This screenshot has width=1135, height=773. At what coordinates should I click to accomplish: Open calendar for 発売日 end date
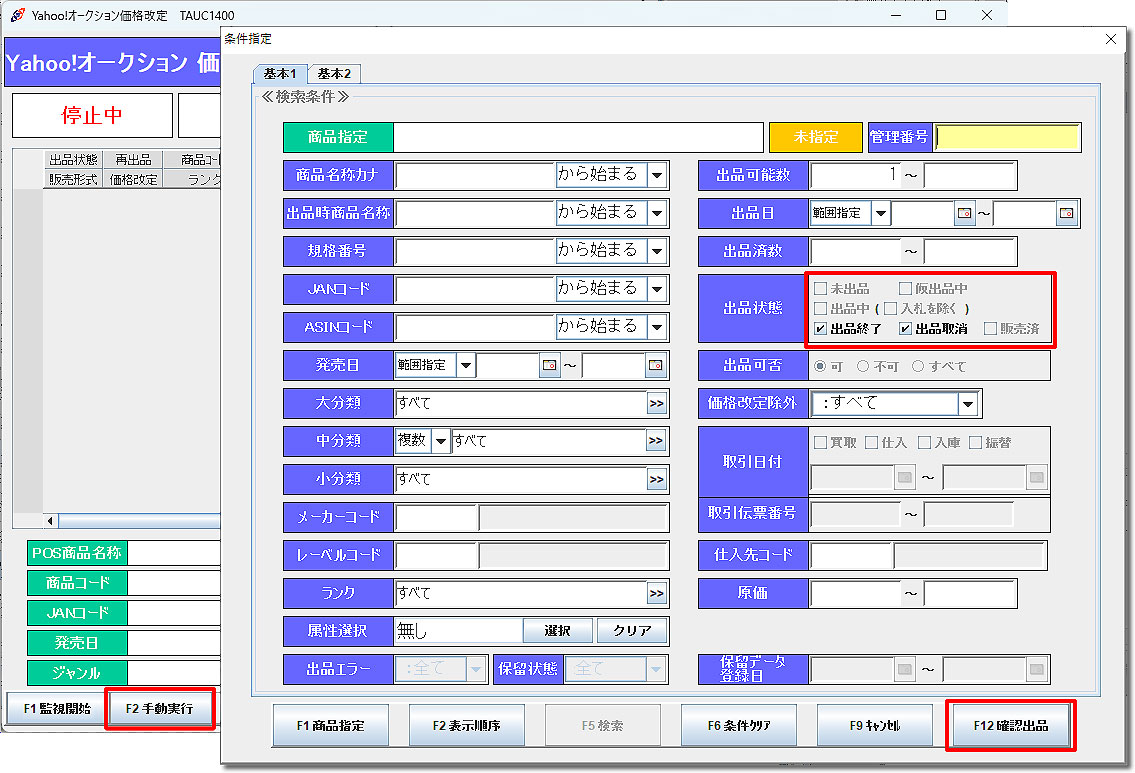point(655,365)
